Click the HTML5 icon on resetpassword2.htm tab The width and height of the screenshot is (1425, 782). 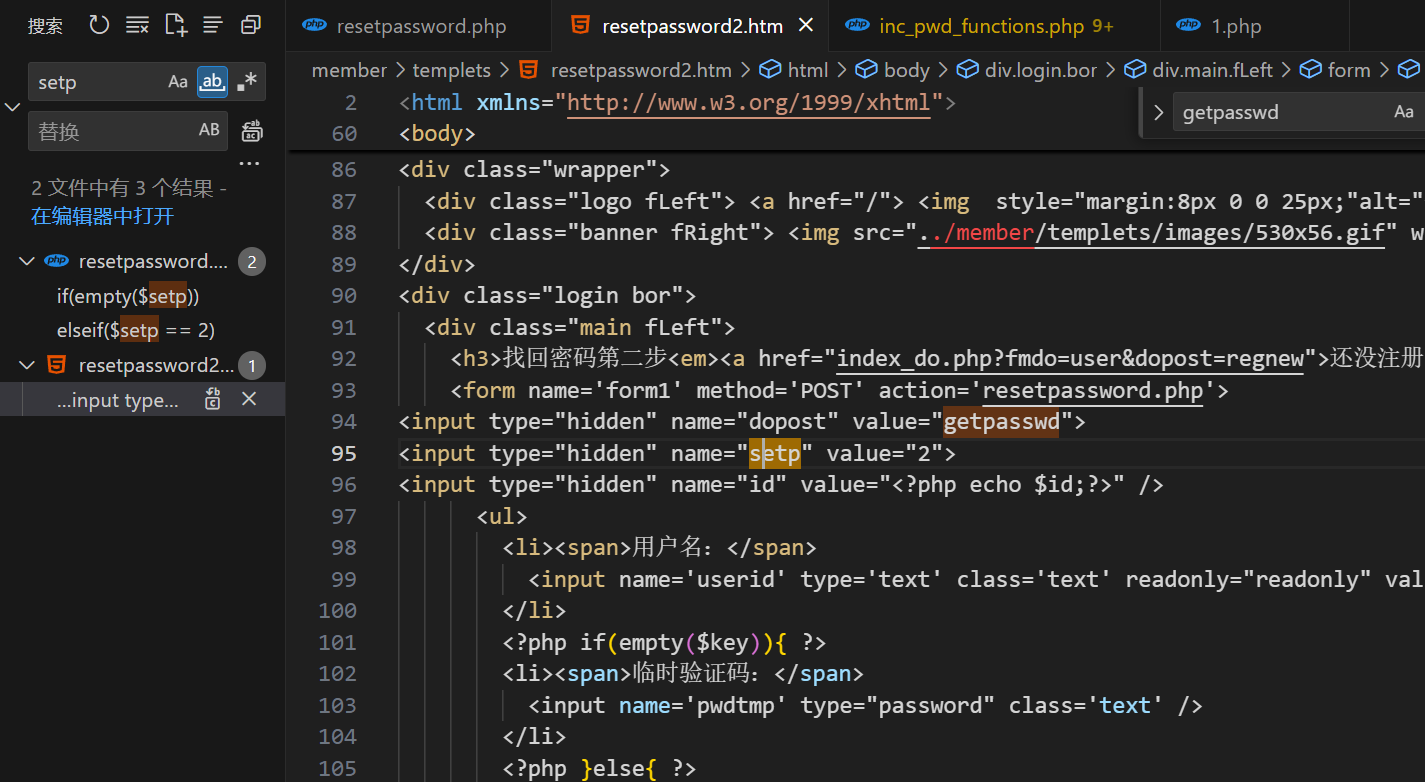pyautogui.click(x=579, y=26)
